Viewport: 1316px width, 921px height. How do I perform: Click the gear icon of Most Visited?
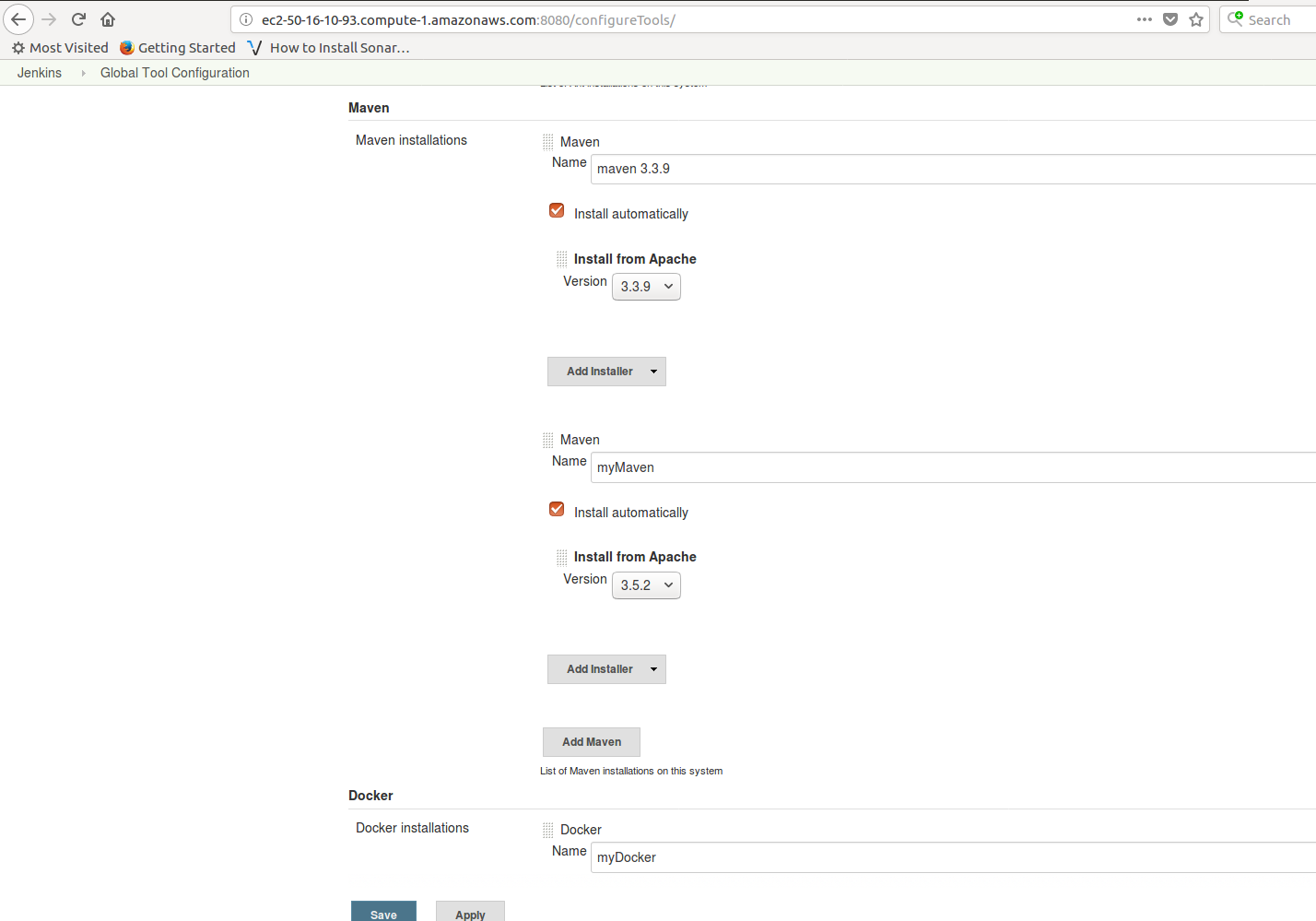[x=18, y=48]
